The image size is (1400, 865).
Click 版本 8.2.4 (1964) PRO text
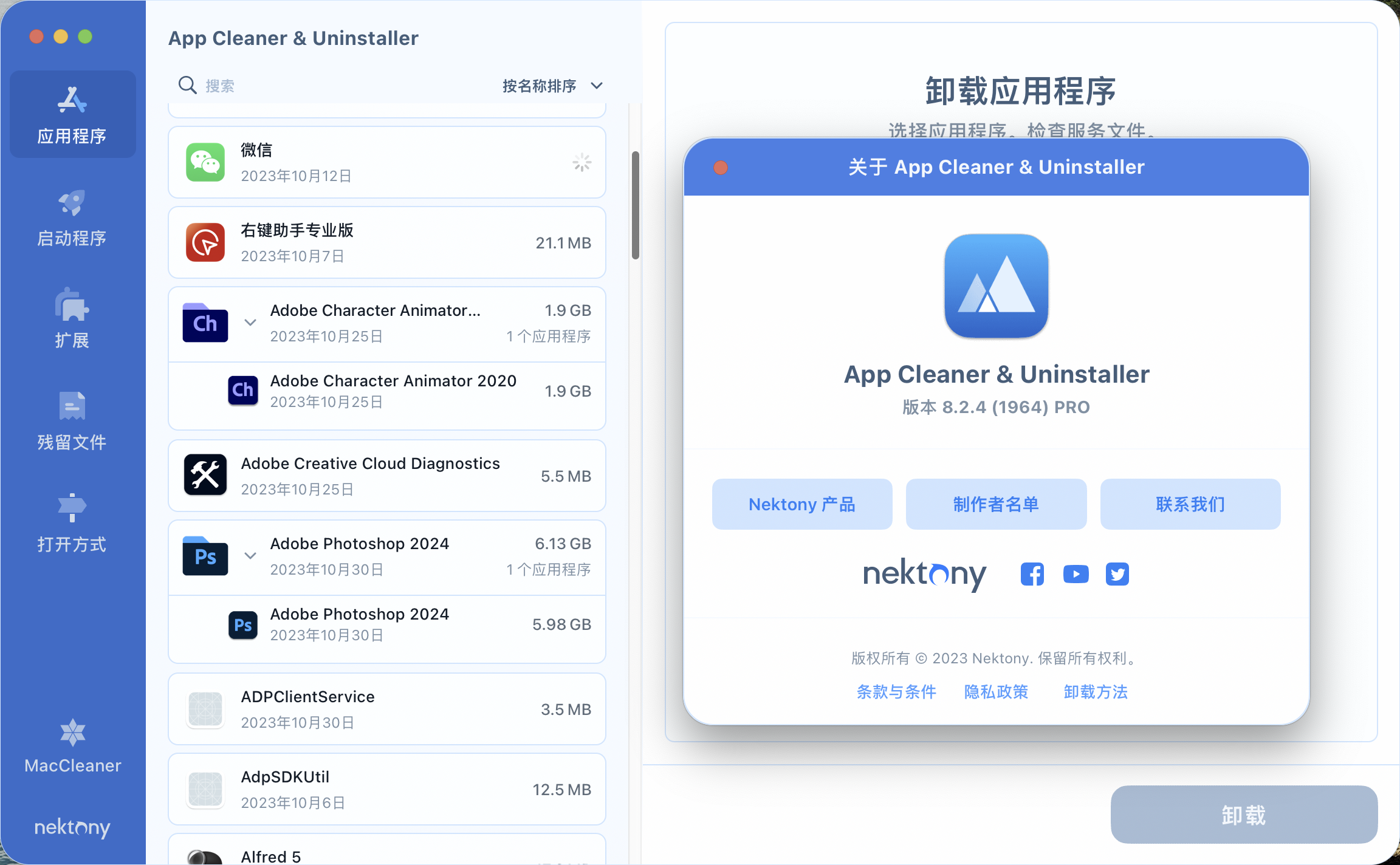coord(997,407)
